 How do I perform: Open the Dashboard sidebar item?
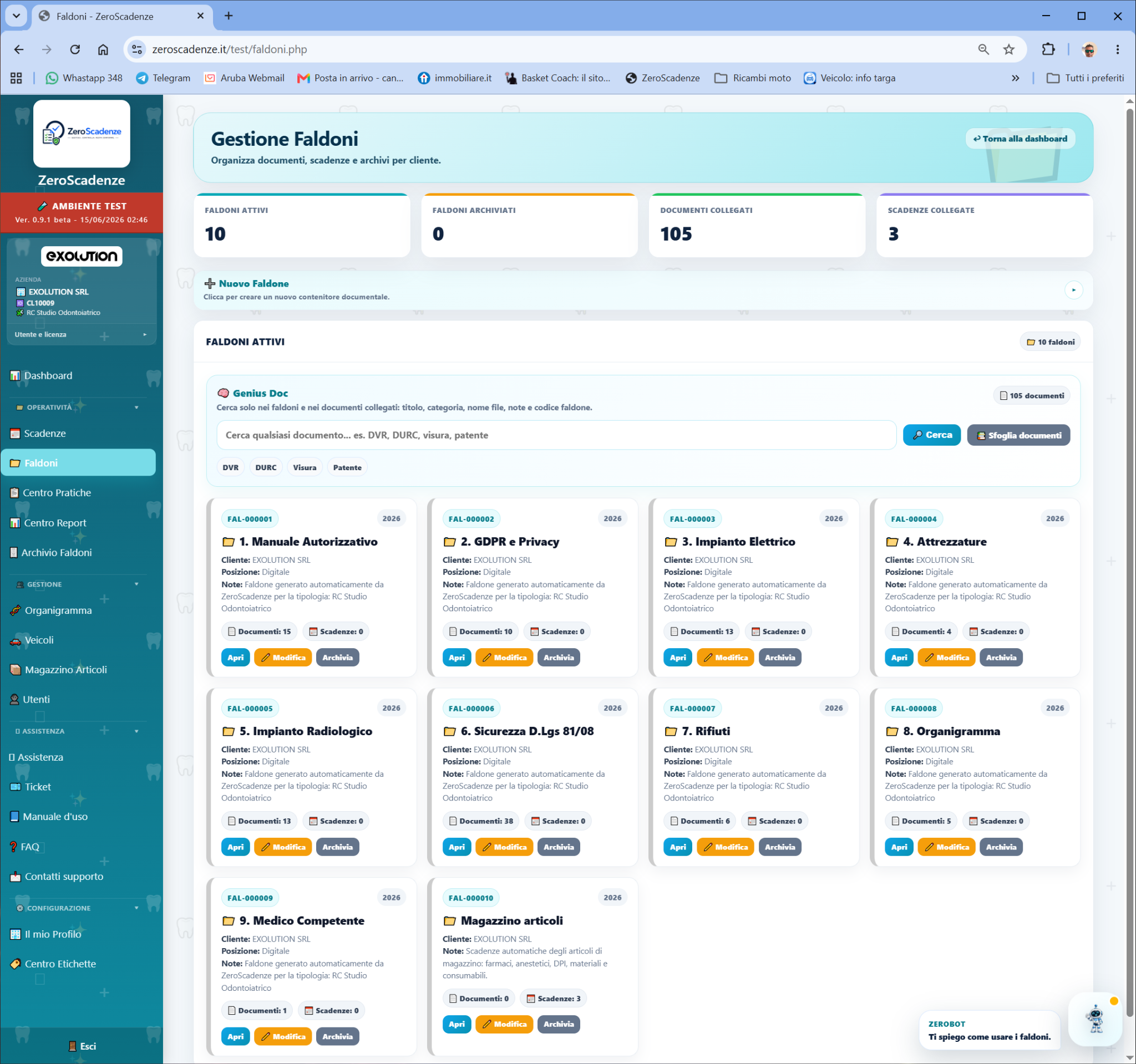pos(41,375)
